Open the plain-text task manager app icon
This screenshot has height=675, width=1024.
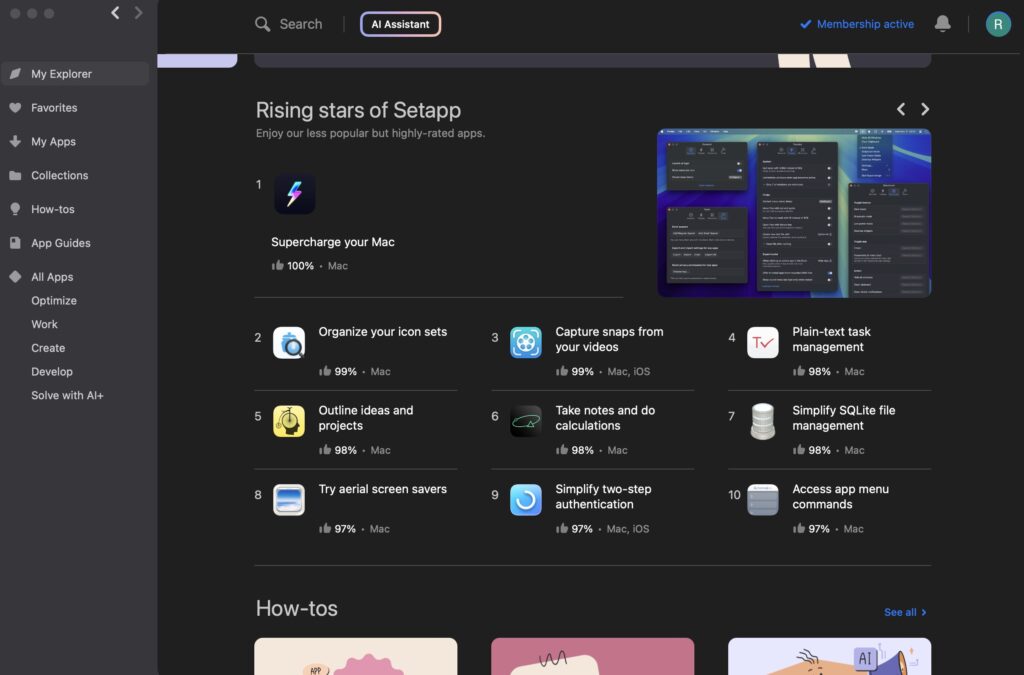click(763, 343)
